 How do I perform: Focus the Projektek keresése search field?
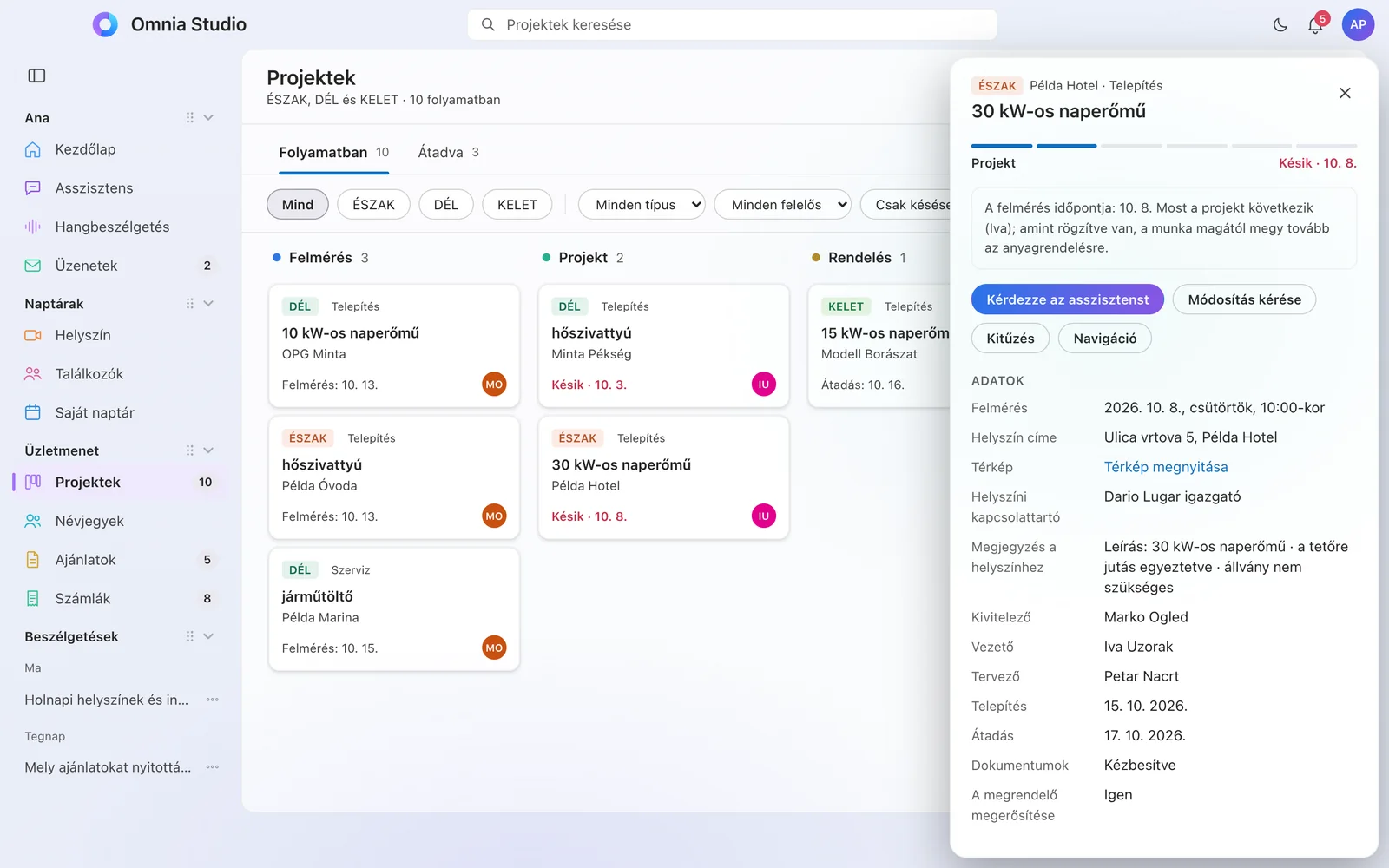[732, 24]
